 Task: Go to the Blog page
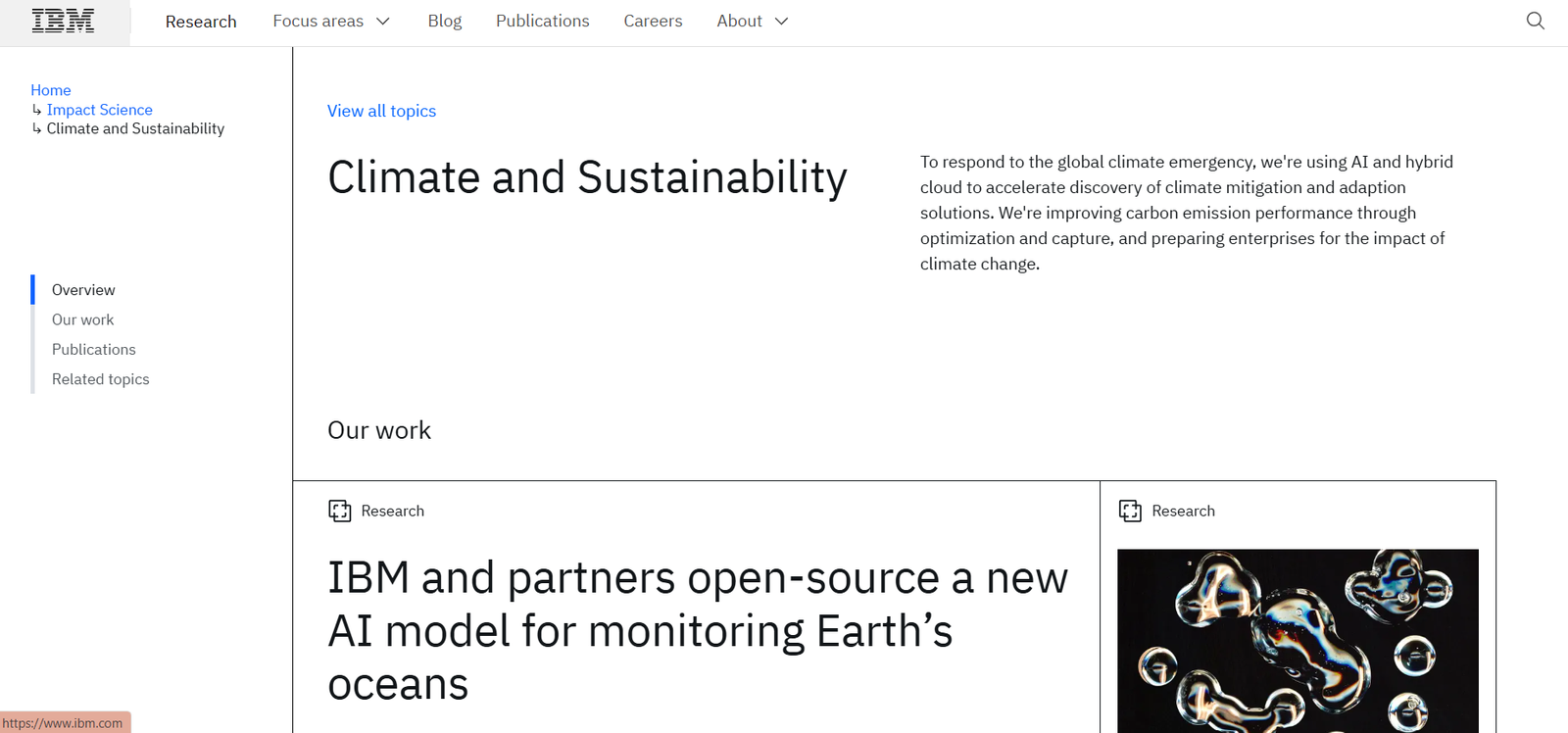coord(444,22)
